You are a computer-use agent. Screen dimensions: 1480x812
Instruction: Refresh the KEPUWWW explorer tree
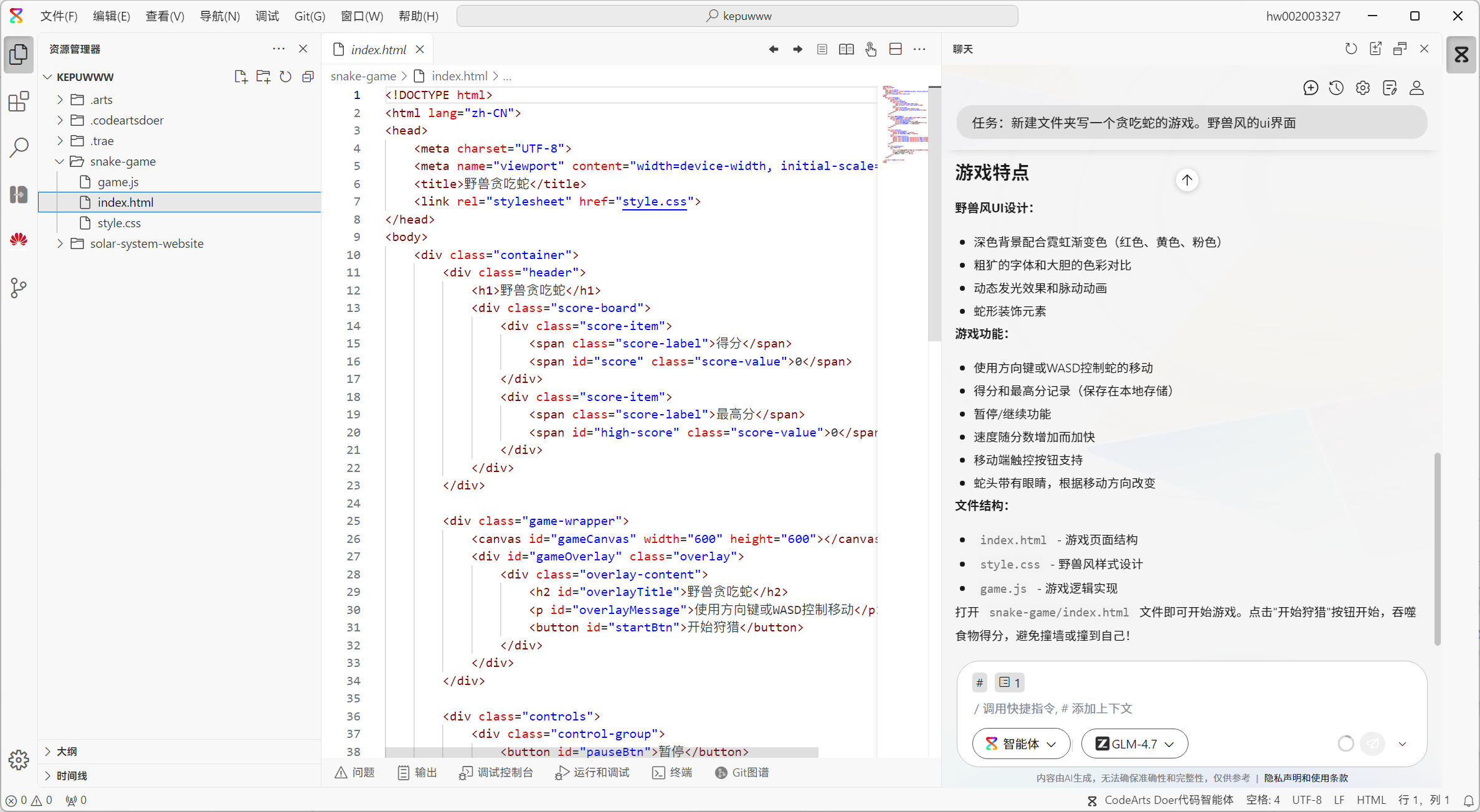tap(285, 77)
